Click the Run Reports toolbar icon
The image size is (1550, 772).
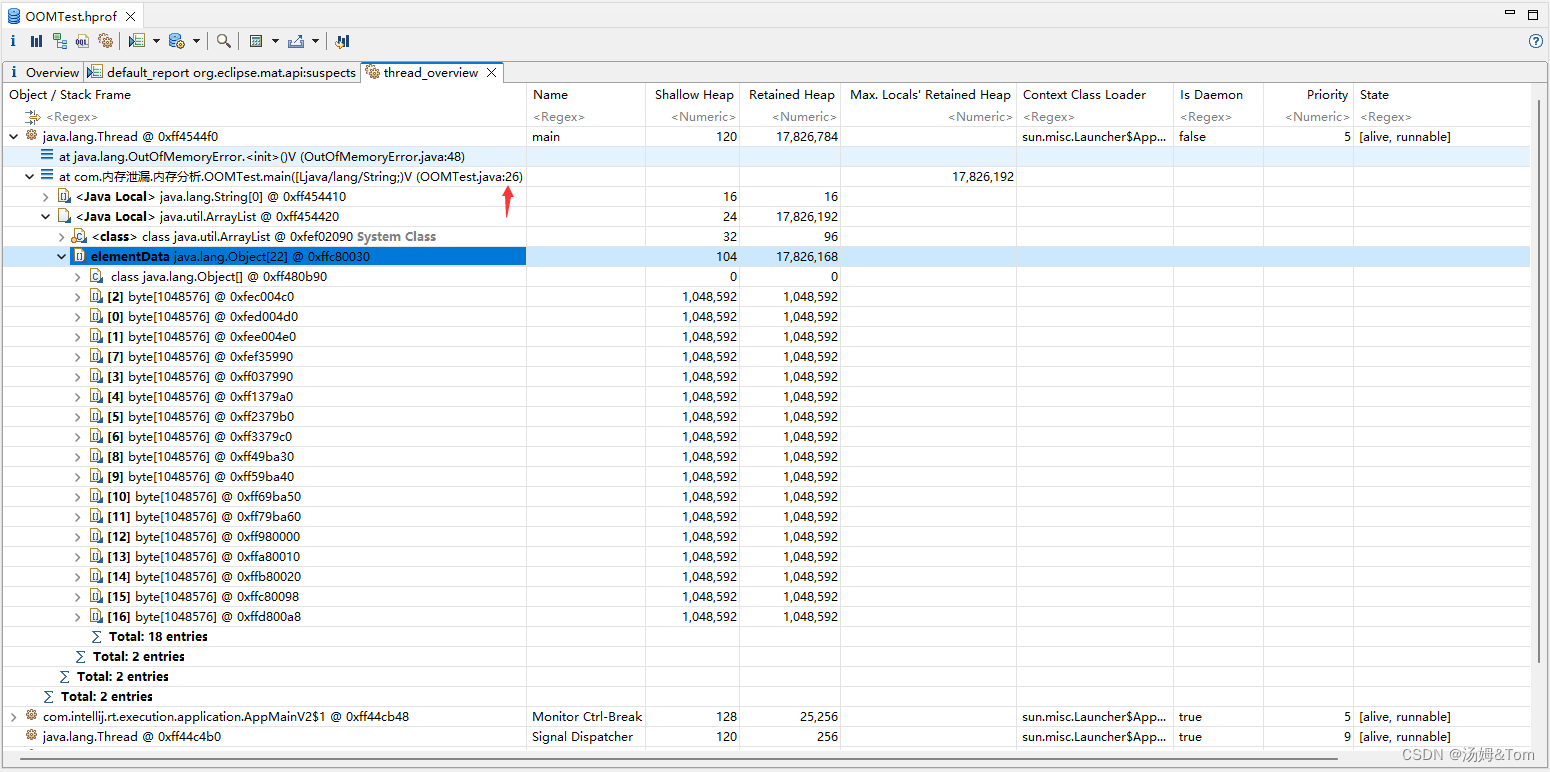(x=138, y=41)
